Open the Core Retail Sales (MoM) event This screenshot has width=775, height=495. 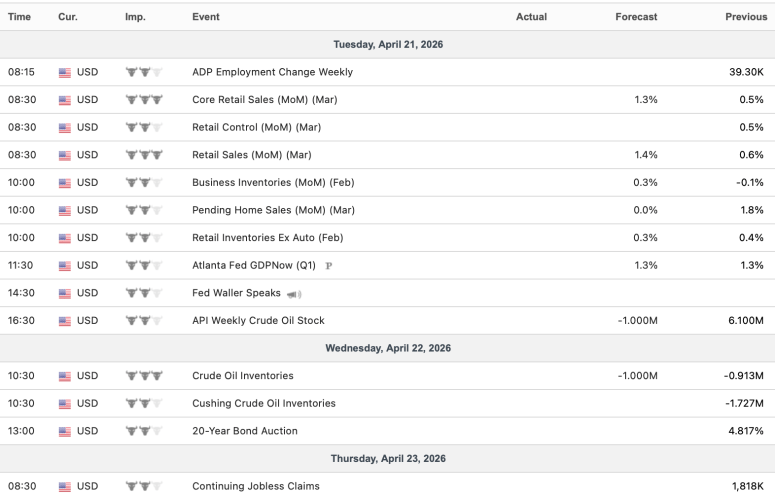(x=262, y=100)
